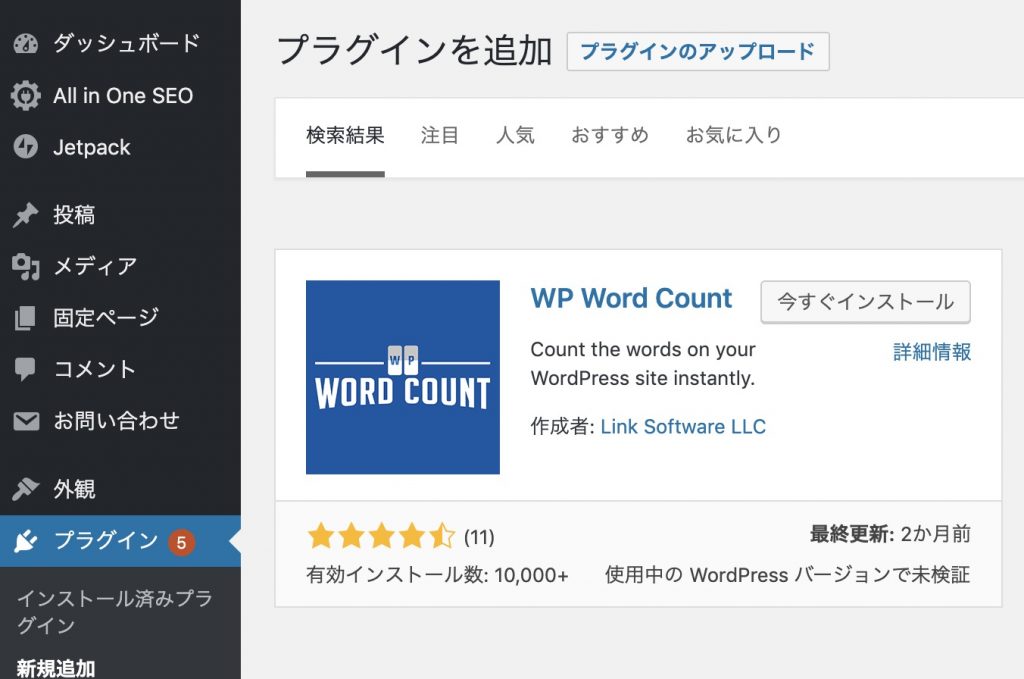Click the Jetpack lightning icon
The image size is (1024, 679).
[25, 147]
